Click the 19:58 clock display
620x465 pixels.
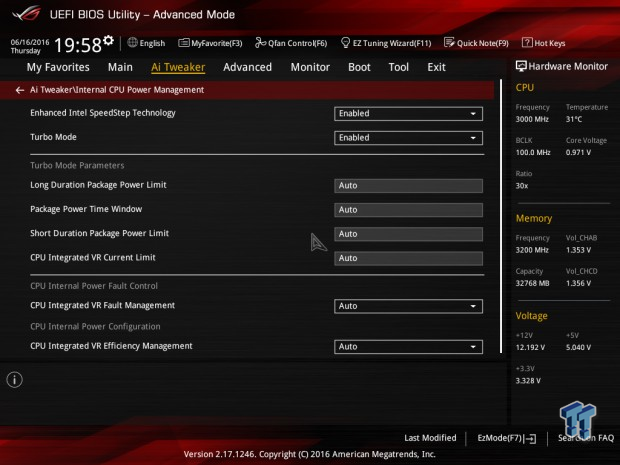[78, 45]
